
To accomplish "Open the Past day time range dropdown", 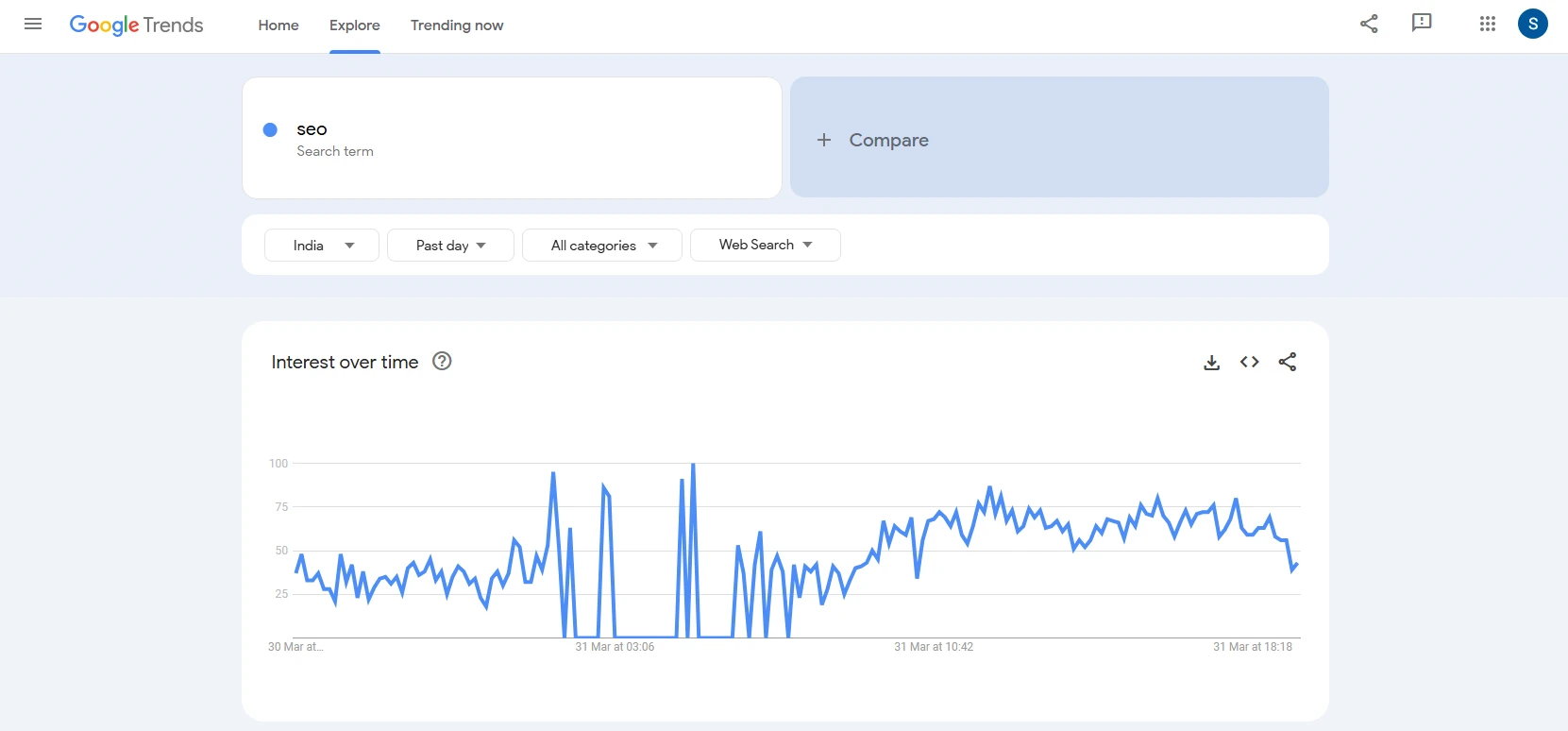I will pyautogui.click(x=450, y=246).
